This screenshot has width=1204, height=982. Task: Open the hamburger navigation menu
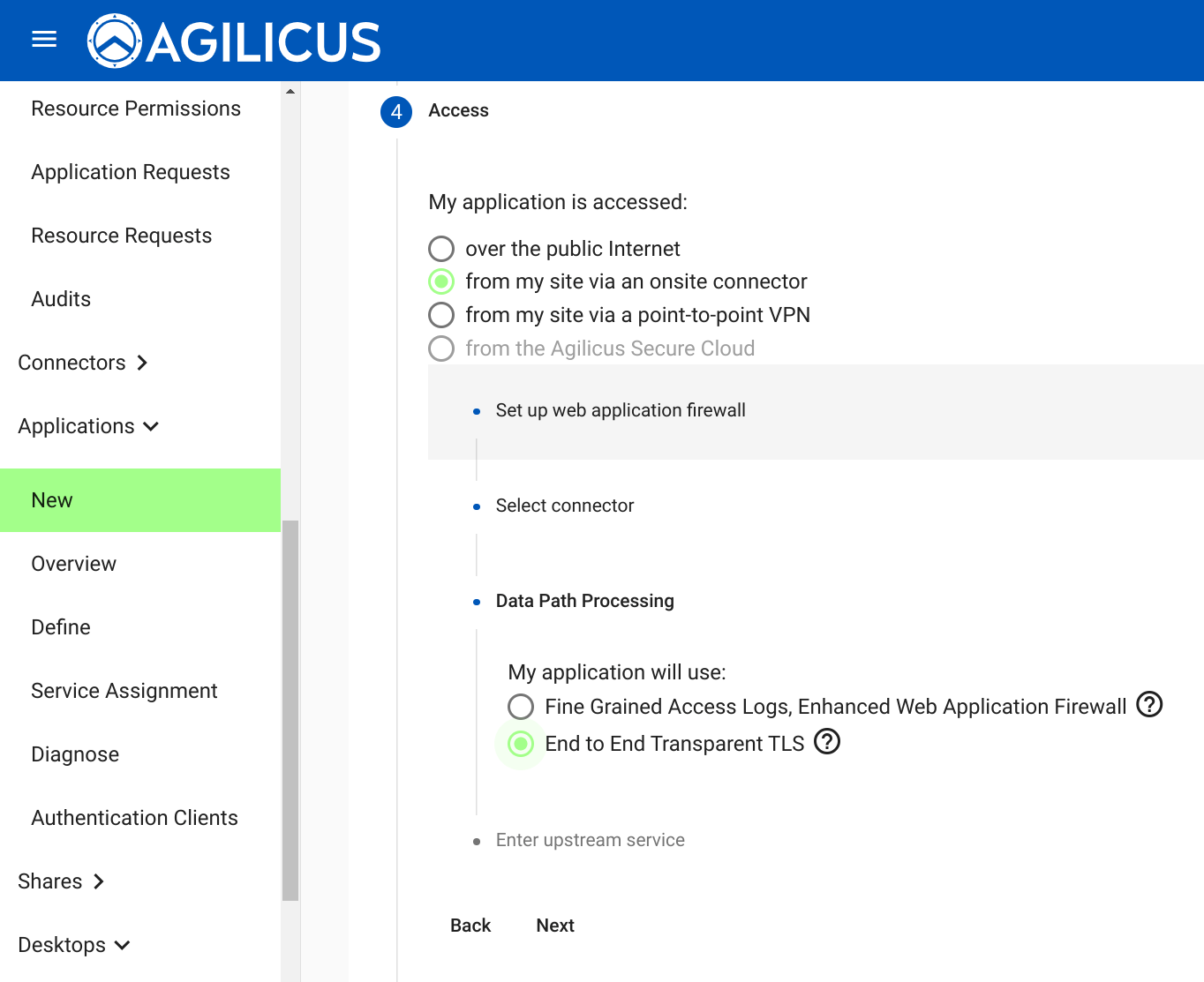tap(44, 40)
